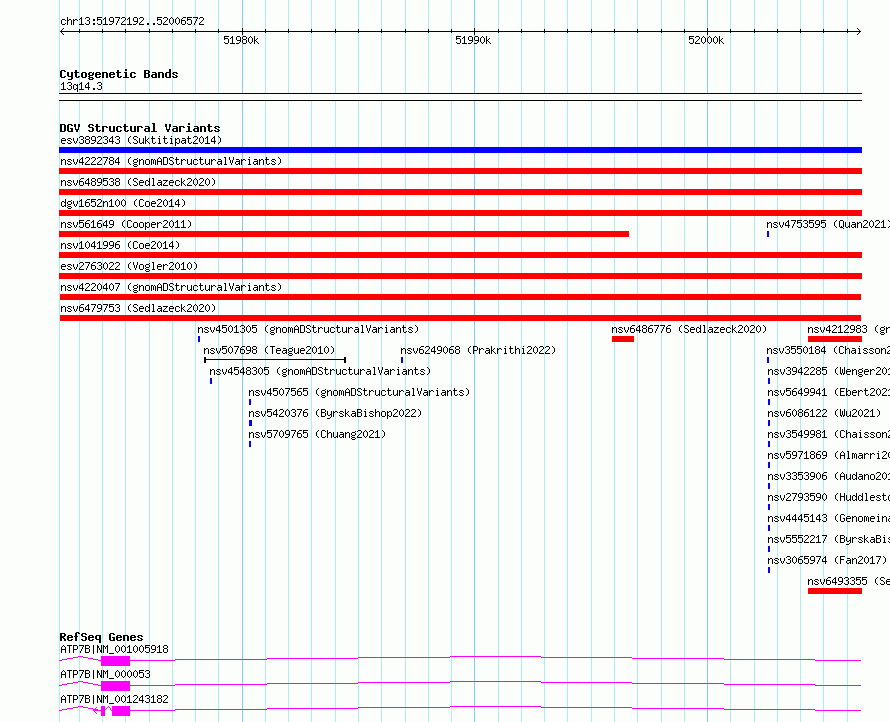The image size is (890, 722).
Task: Click the shorter red bar under nsv561649
Action: 344,234
